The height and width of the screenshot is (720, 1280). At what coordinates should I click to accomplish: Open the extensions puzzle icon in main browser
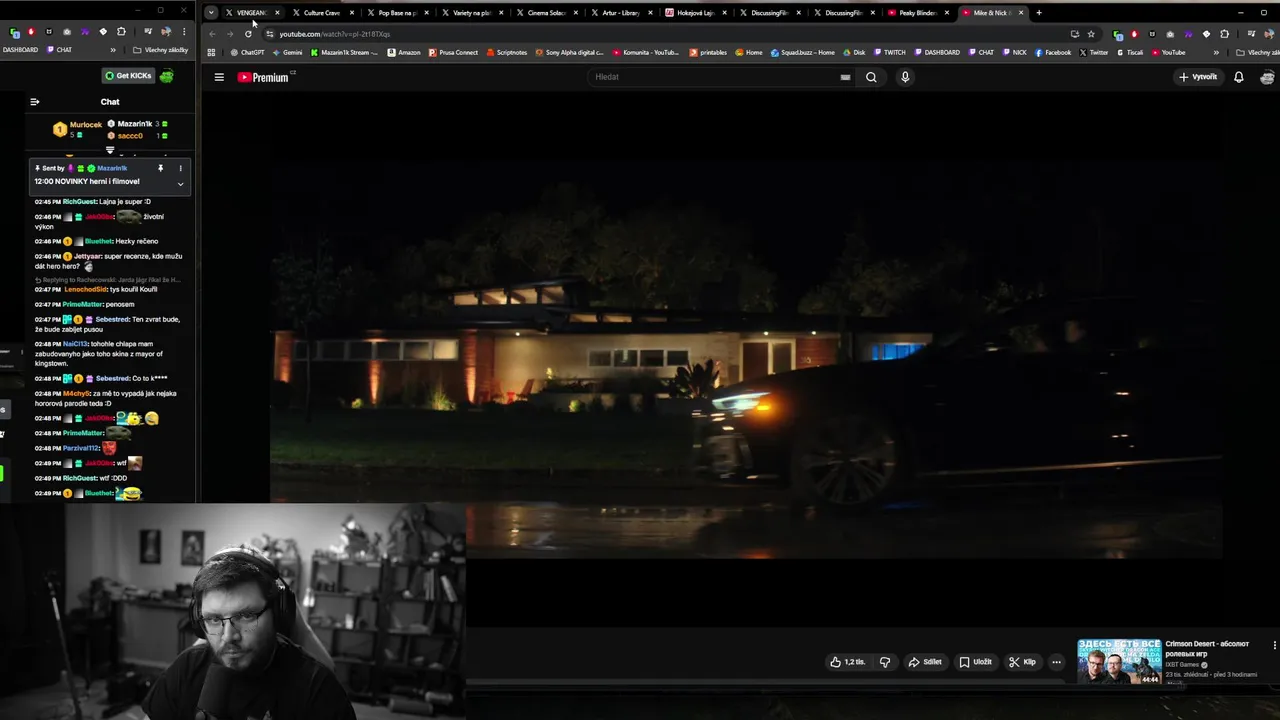click(1224, 34)
